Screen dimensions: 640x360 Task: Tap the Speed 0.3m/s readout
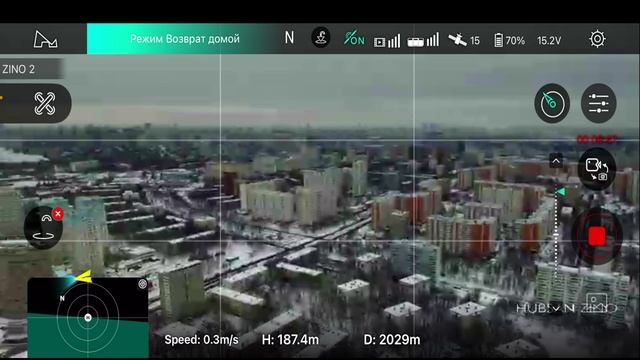(201, 340)
